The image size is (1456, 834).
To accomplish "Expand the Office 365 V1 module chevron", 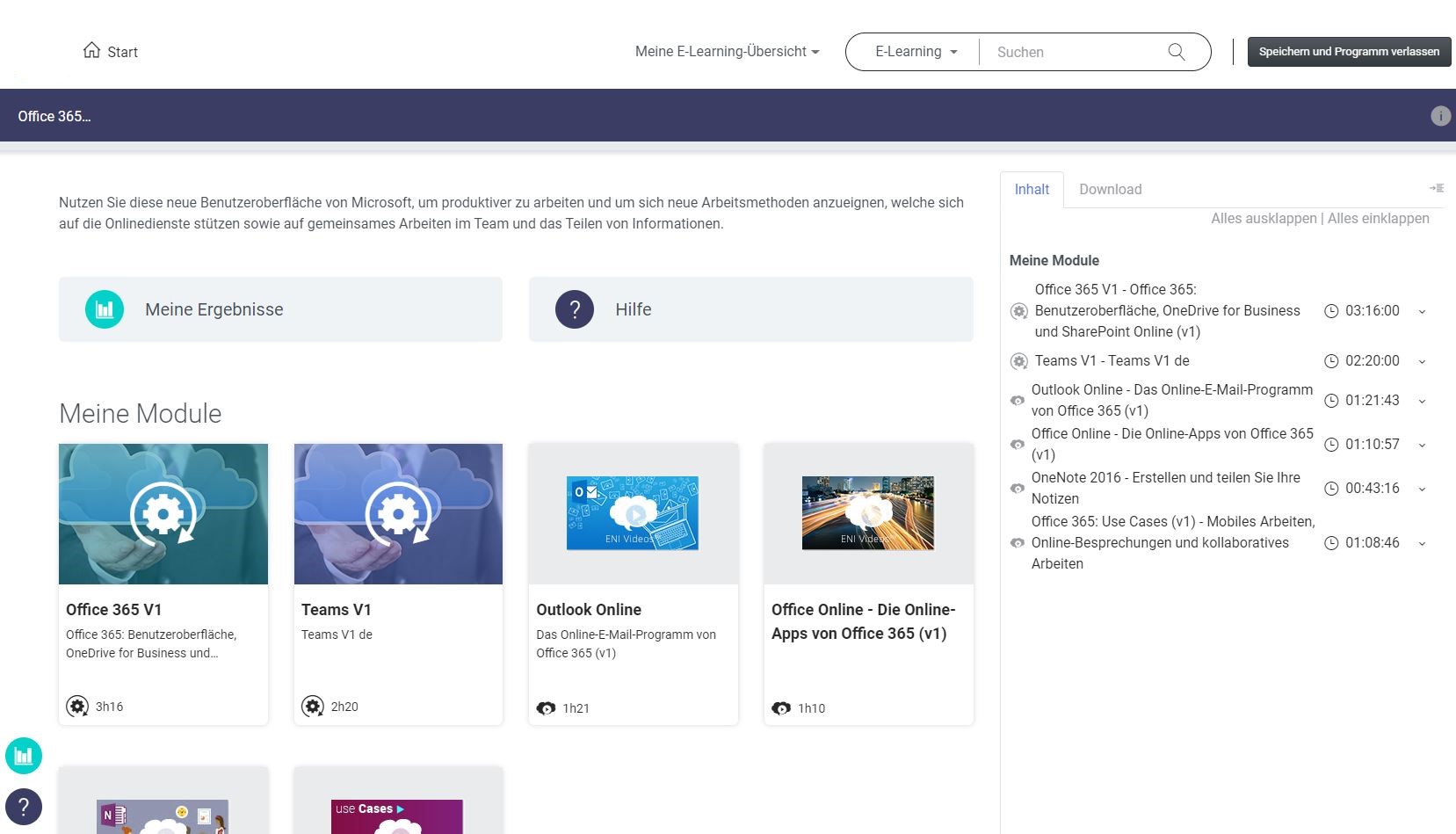I will point(1423,311).
